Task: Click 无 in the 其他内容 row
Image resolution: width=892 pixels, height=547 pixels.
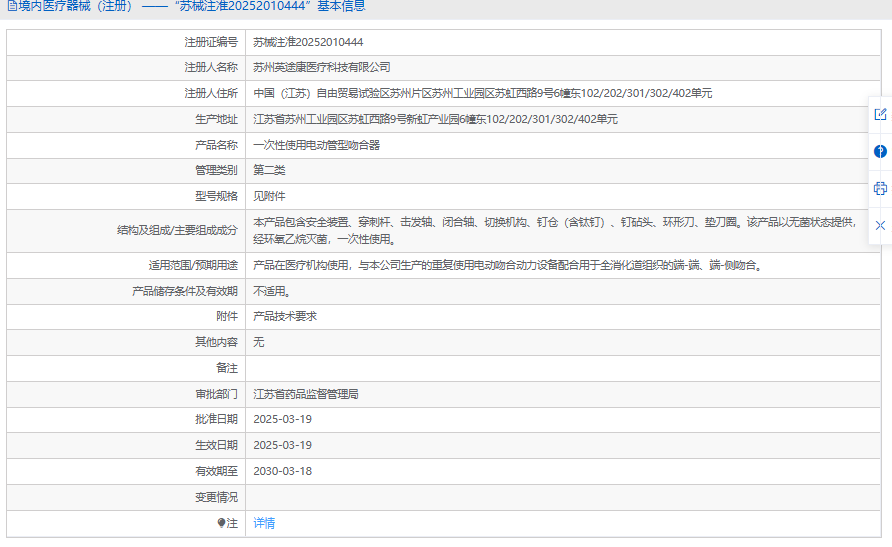Action: coord(258,342)
